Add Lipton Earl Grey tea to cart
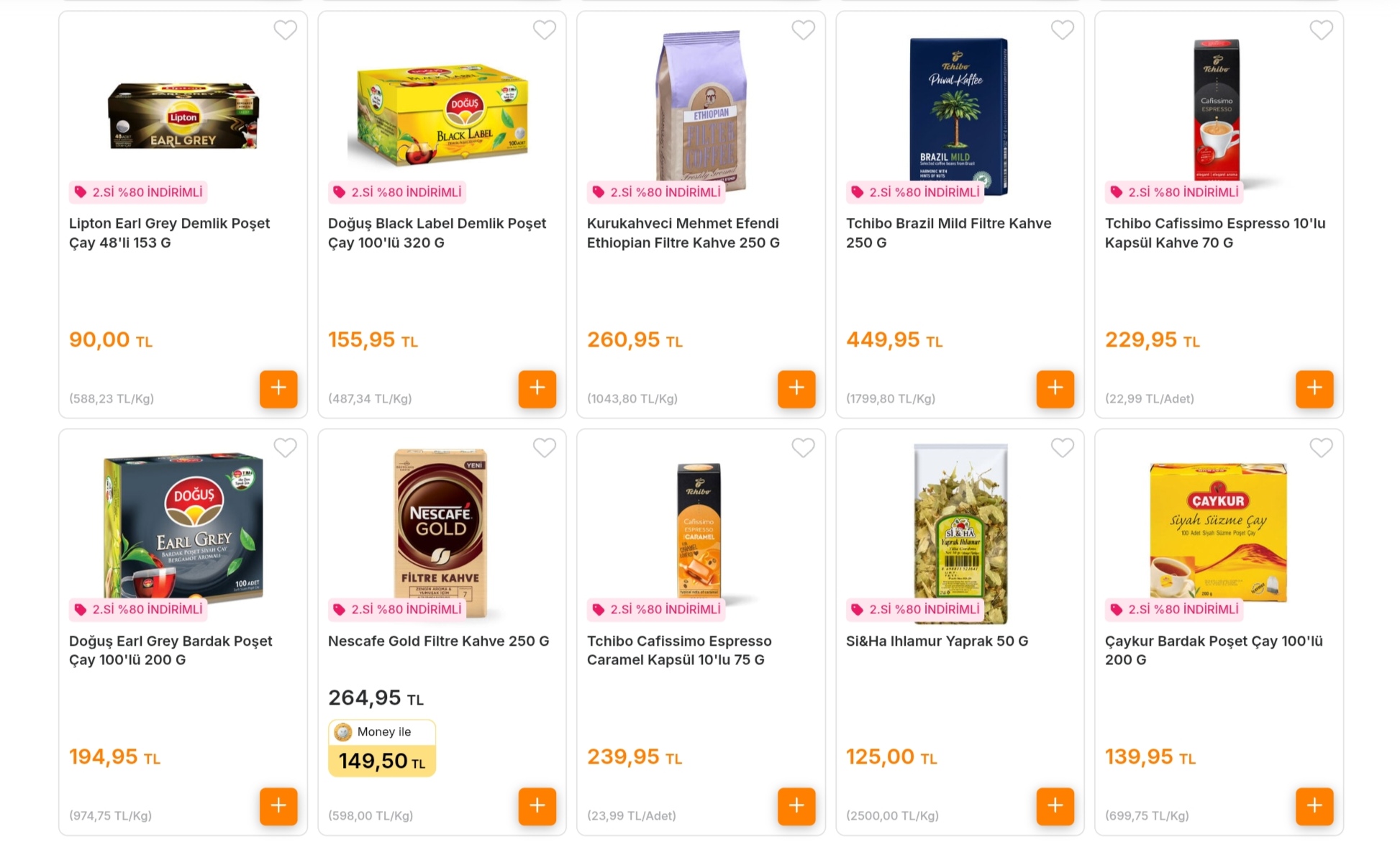The height and width of the screenshot is (842, 1400). (278, 388)
